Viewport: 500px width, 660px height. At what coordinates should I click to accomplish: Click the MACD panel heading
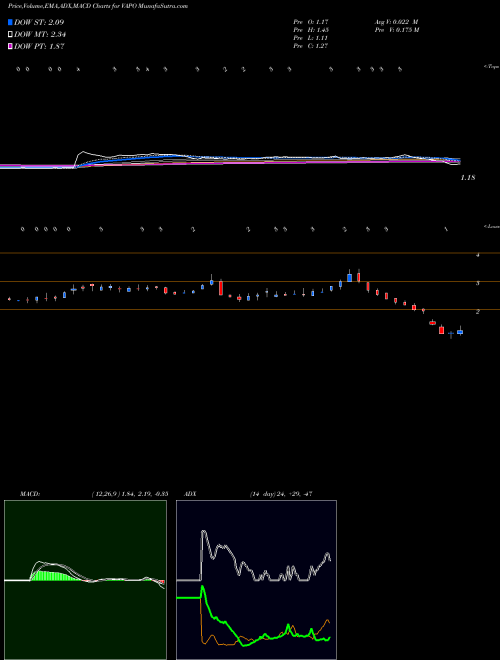(x=29, y=494)
